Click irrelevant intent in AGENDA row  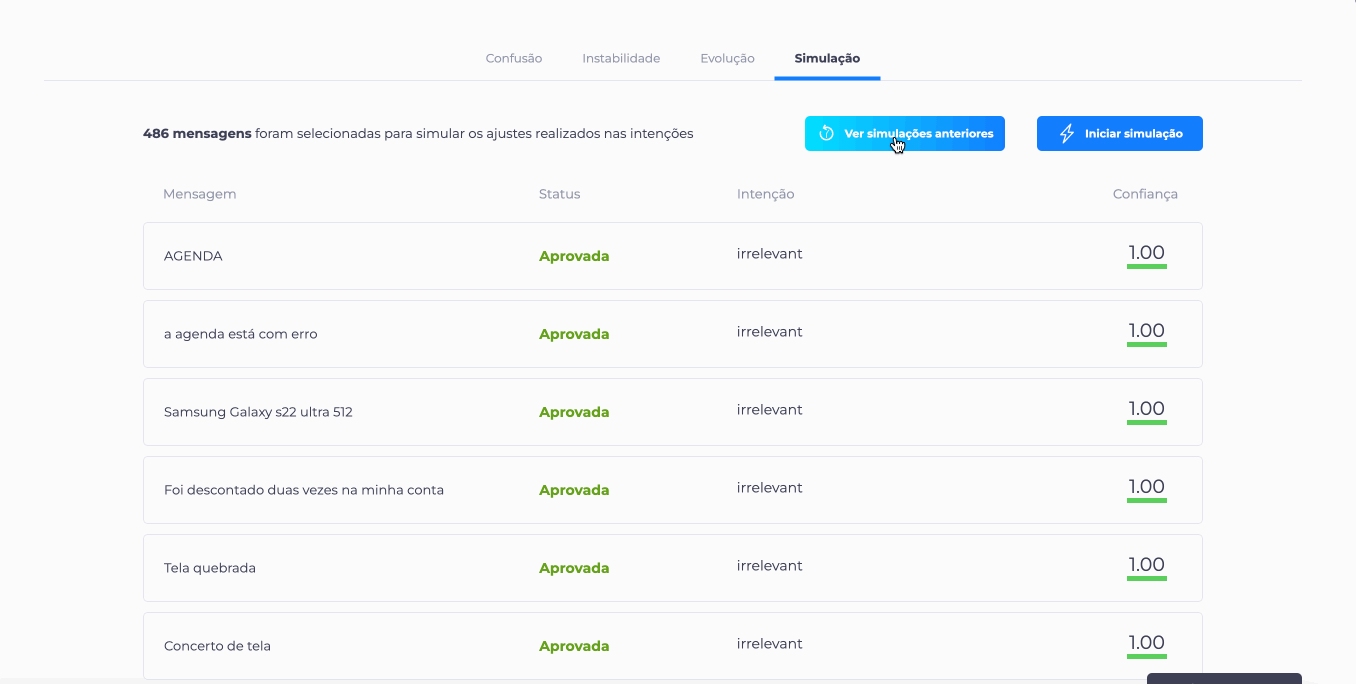tap(770, 254)
